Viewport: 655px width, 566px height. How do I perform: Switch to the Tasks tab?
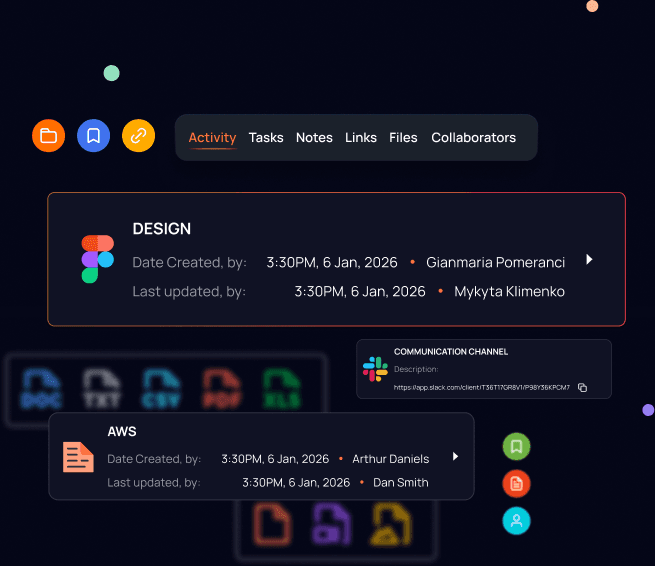tap(266, 137)
